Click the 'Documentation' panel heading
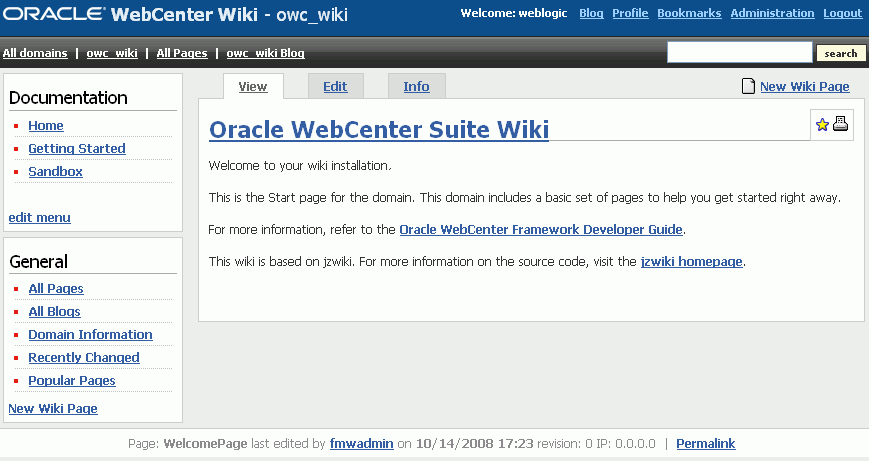Screen dimensions: 869x461 click(x=68, y=98)
